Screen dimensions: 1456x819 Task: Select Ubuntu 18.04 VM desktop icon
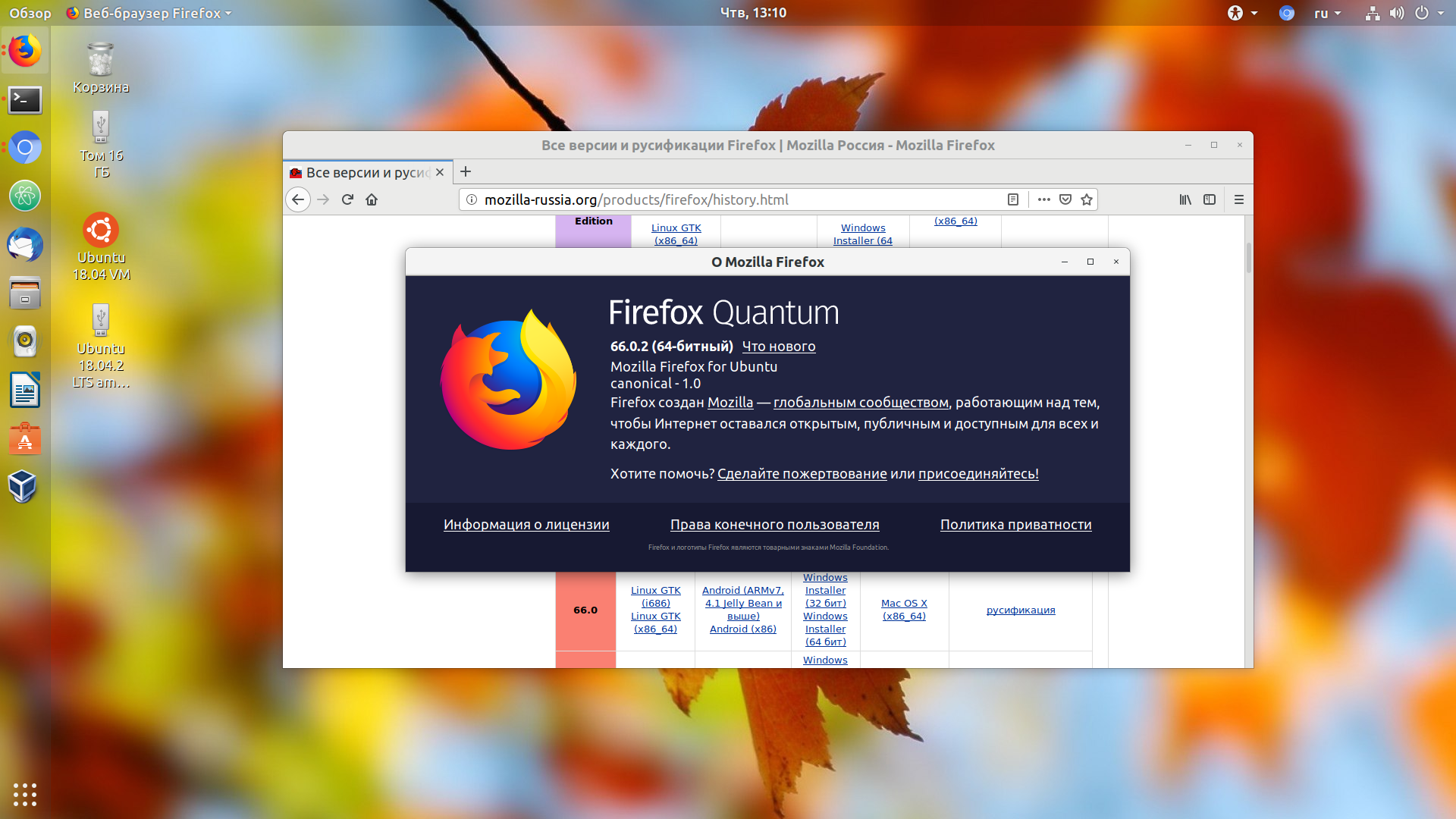click(x=101, y=247)
